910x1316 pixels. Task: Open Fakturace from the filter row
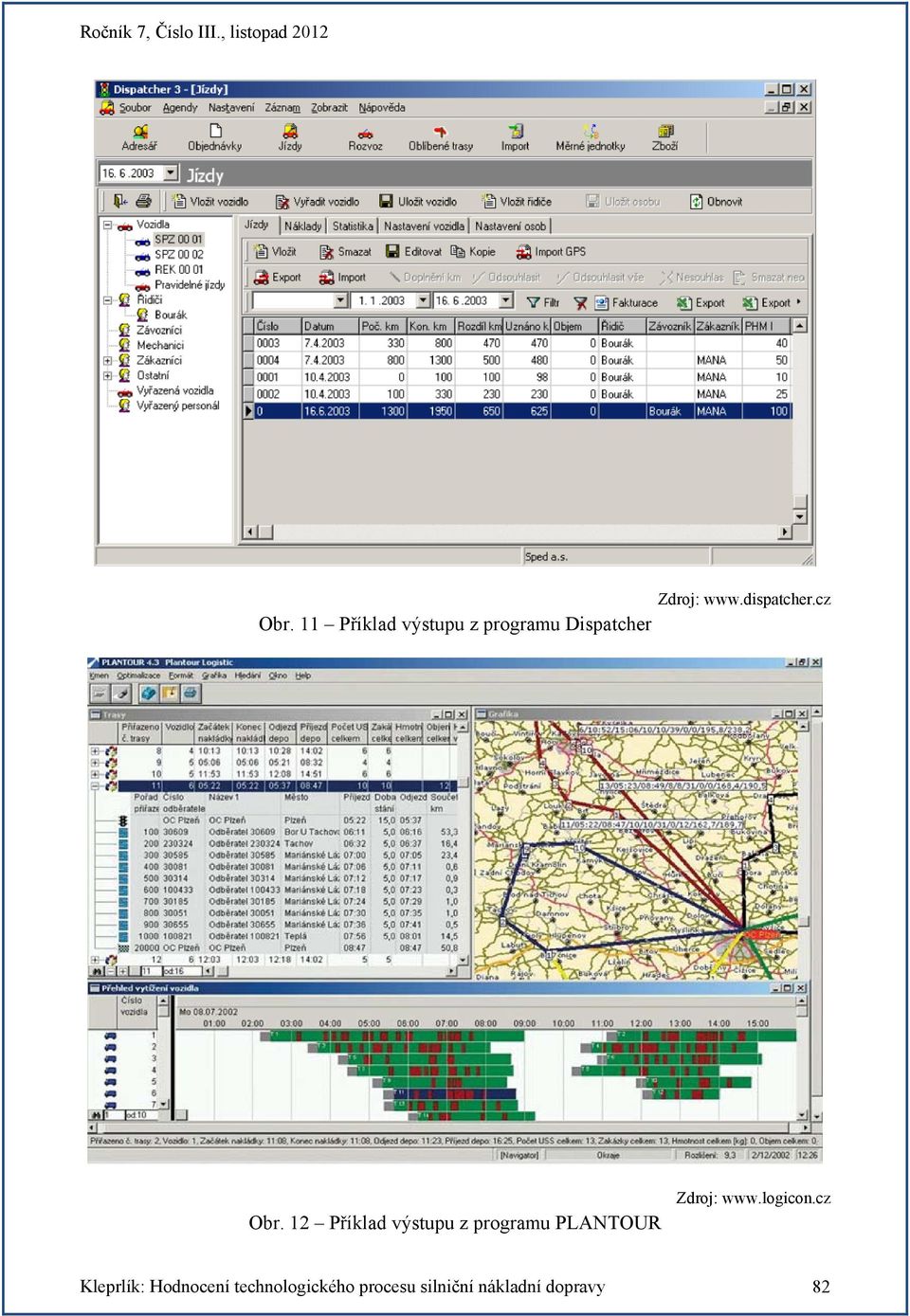627,303
